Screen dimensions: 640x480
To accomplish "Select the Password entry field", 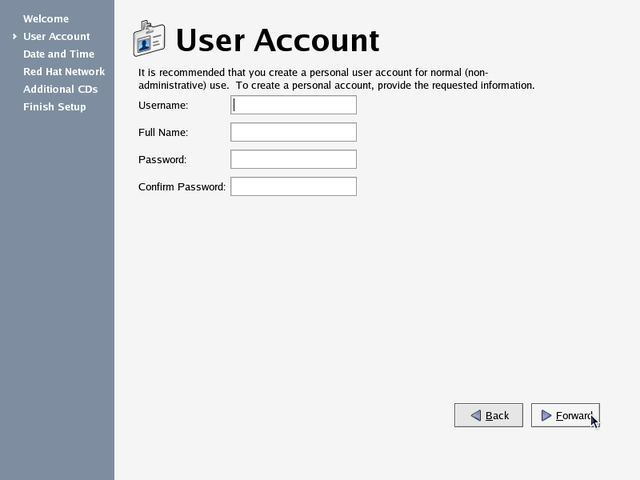I will 293,159.
